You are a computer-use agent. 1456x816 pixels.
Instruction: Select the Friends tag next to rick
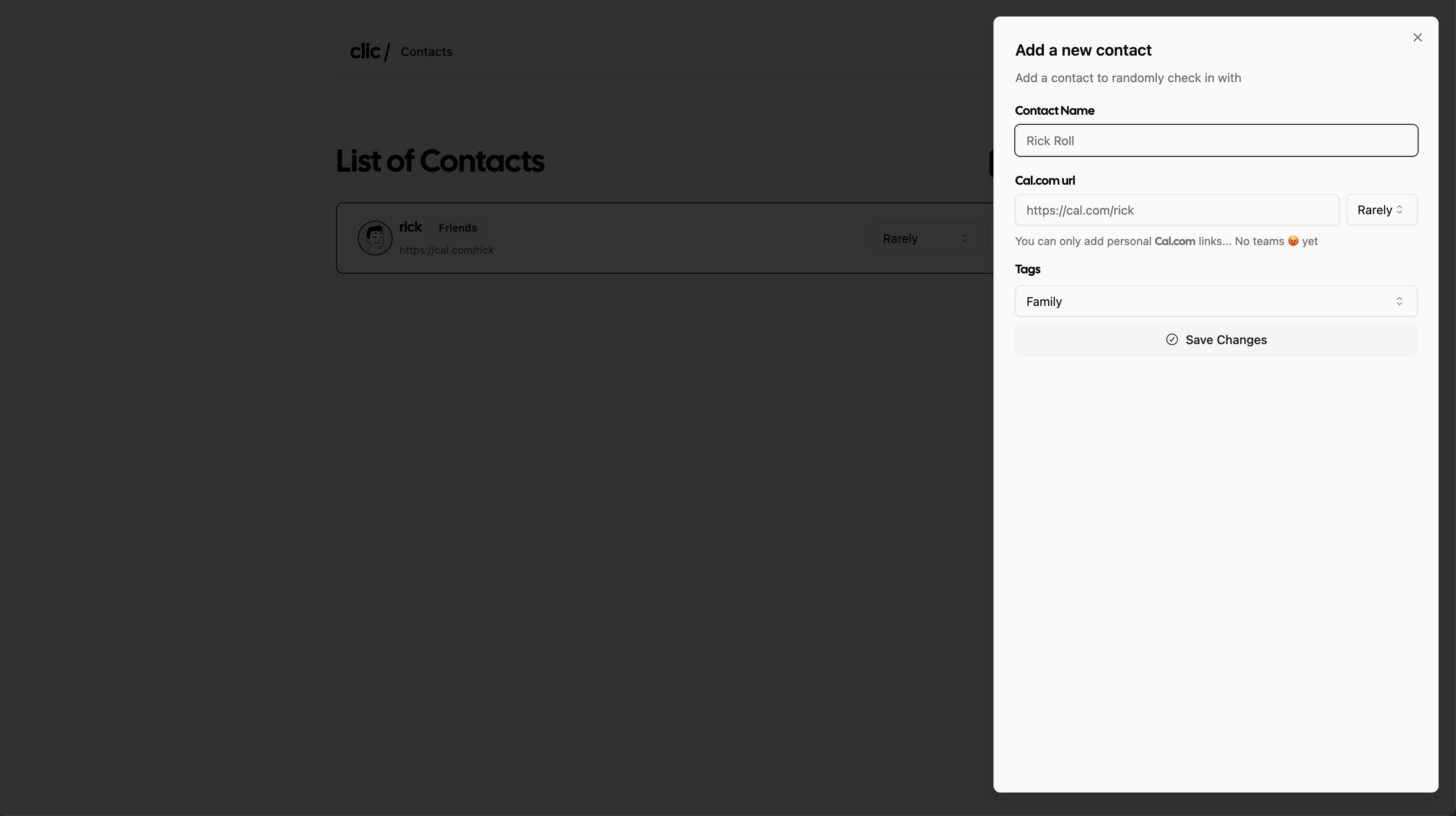tap(457, 228)
